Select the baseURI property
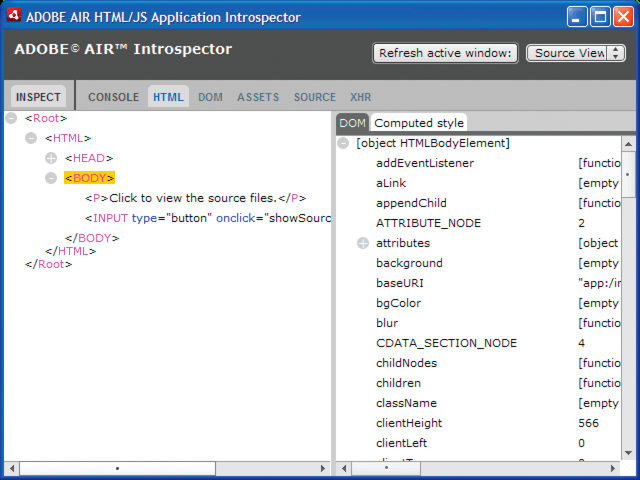This screenshot has height=480, width=640. click(400, 283)
